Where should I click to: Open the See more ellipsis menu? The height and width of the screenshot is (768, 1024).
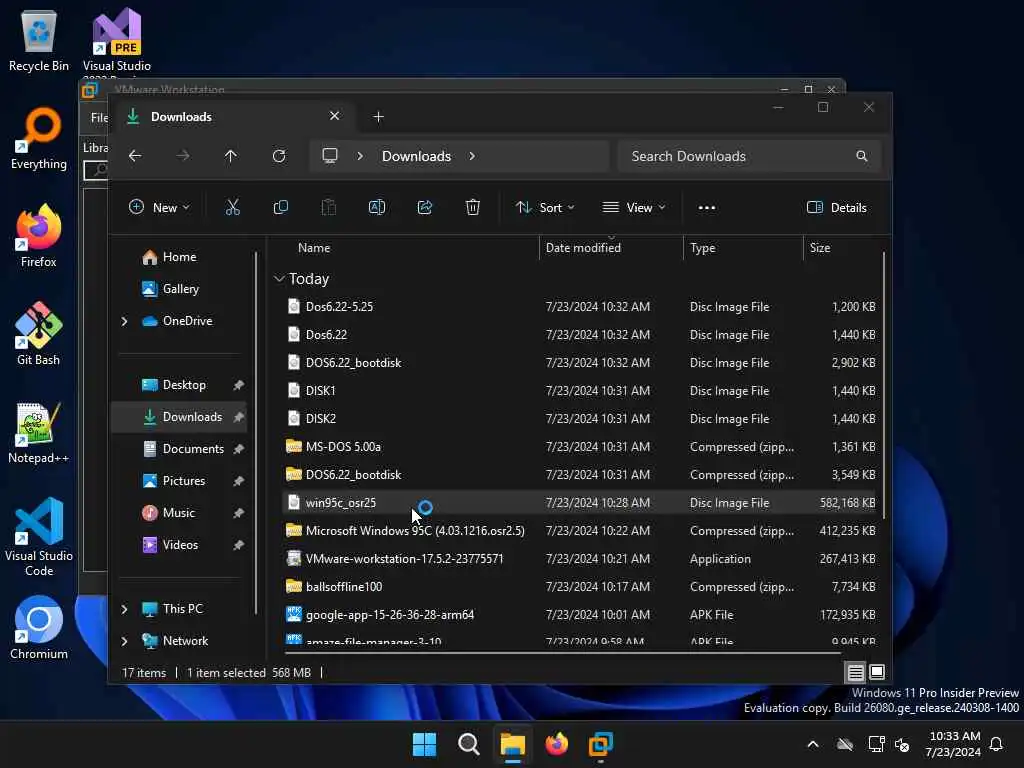click(x=707, y=208)
